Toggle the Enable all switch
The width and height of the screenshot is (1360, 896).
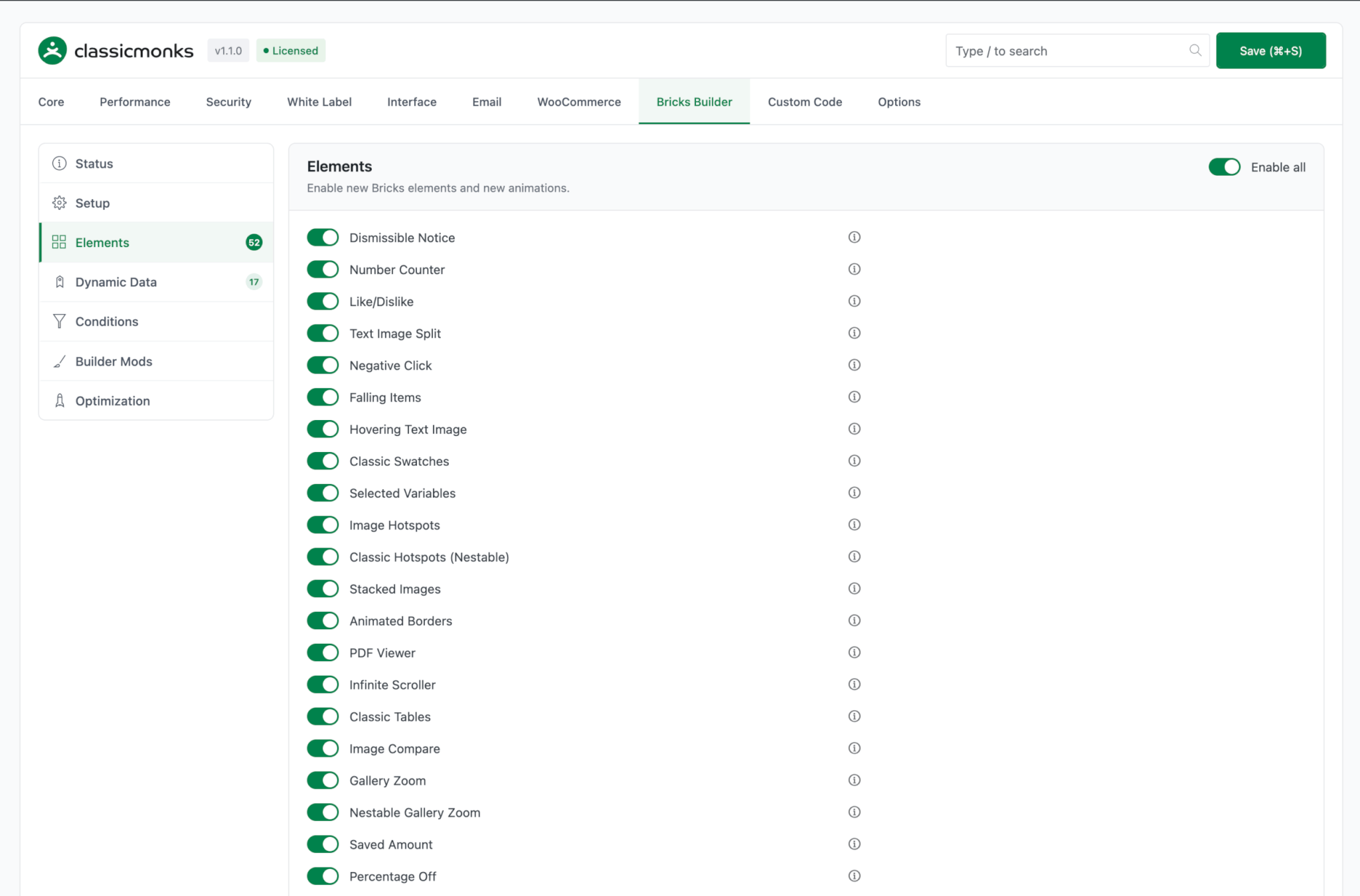point(1224,167)
